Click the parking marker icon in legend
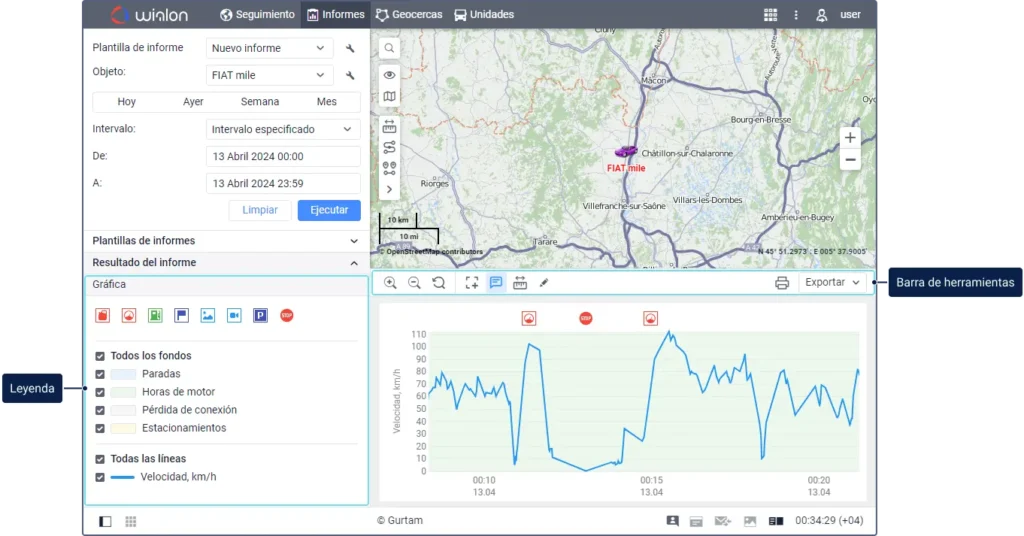 [260, 315]
